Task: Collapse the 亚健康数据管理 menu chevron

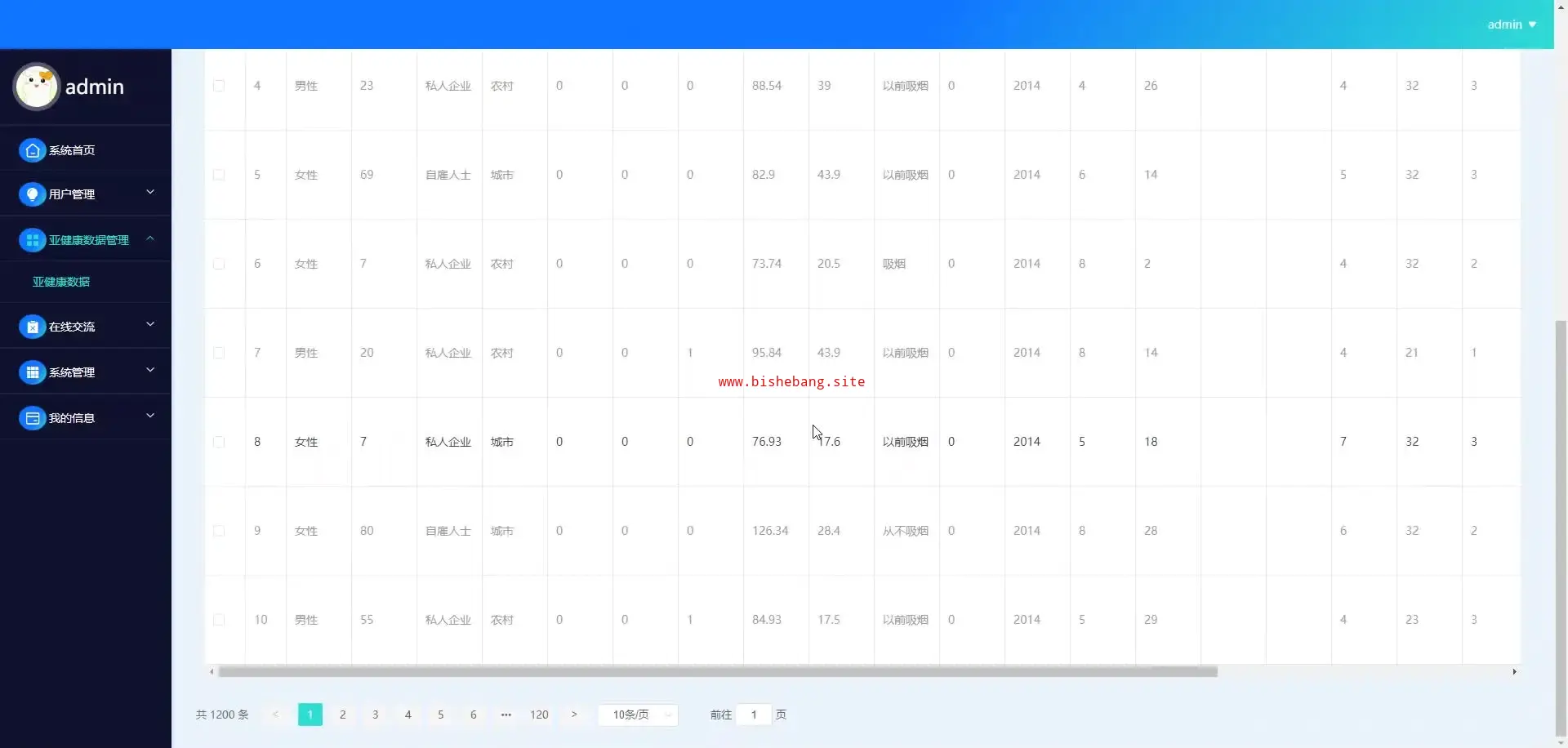Action: [150, 238]
